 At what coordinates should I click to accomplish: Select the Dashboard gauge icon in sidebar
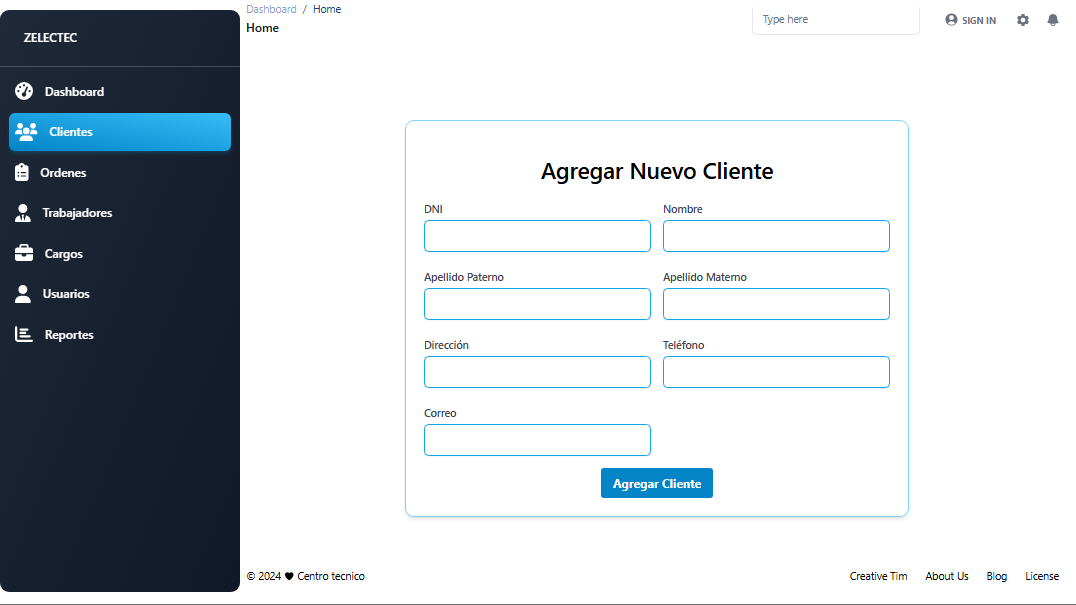(24, 91)
